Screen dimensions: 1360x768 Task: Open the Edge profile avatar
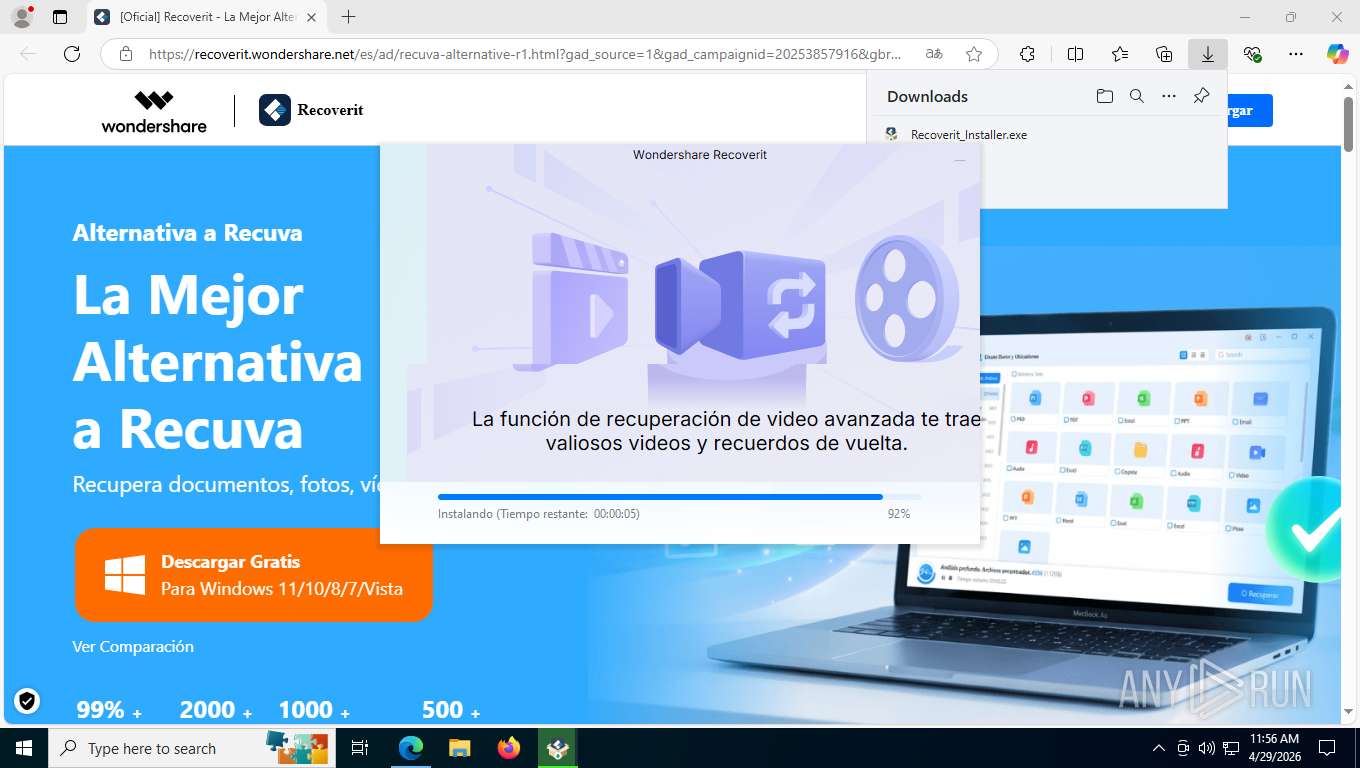click(21, 17)
